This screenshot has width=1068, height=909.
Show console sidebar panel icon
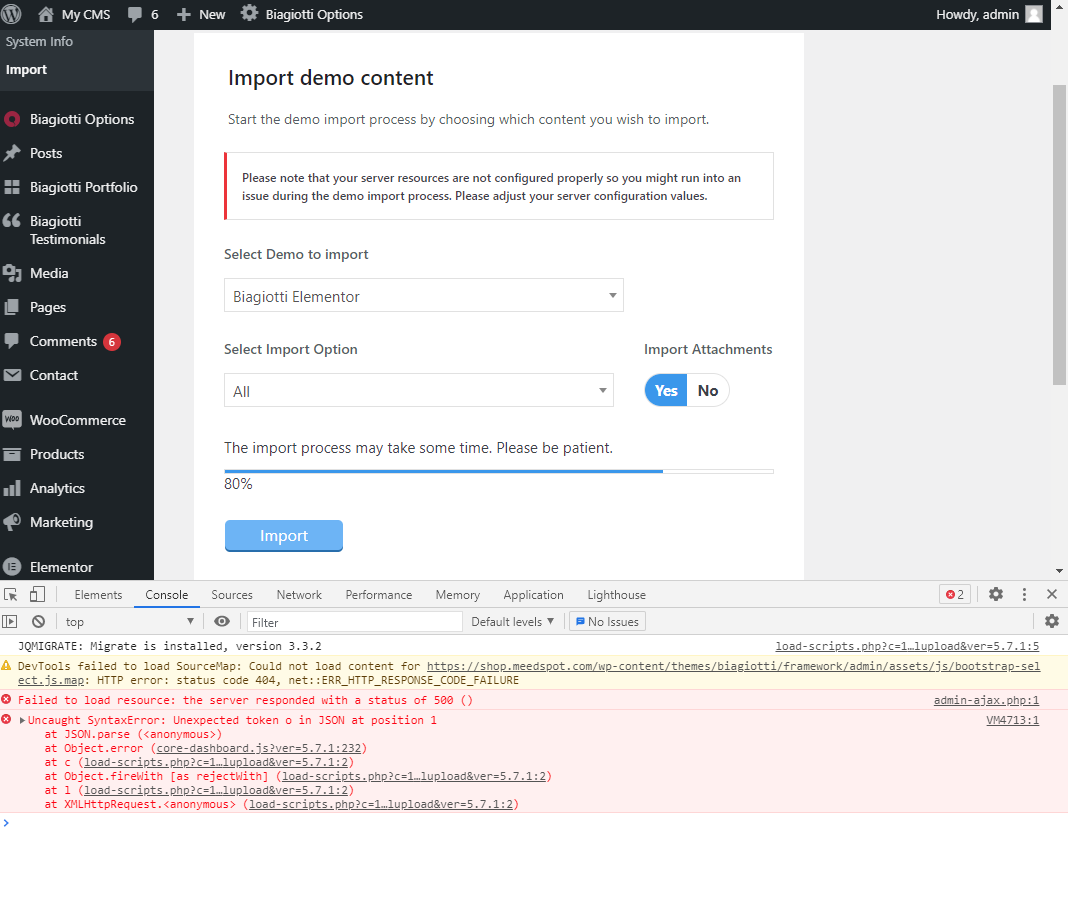tap(10, 622)
